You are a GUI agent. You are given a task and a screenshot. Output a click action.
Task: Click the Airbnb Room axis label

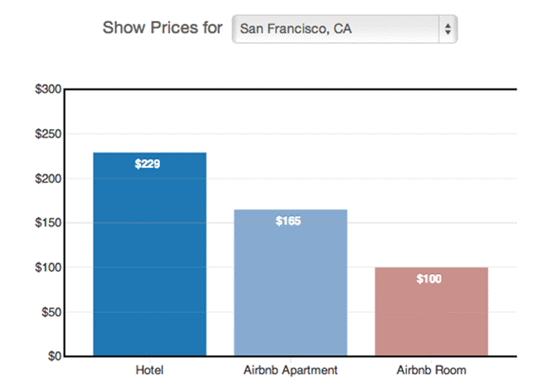[431, 370]
